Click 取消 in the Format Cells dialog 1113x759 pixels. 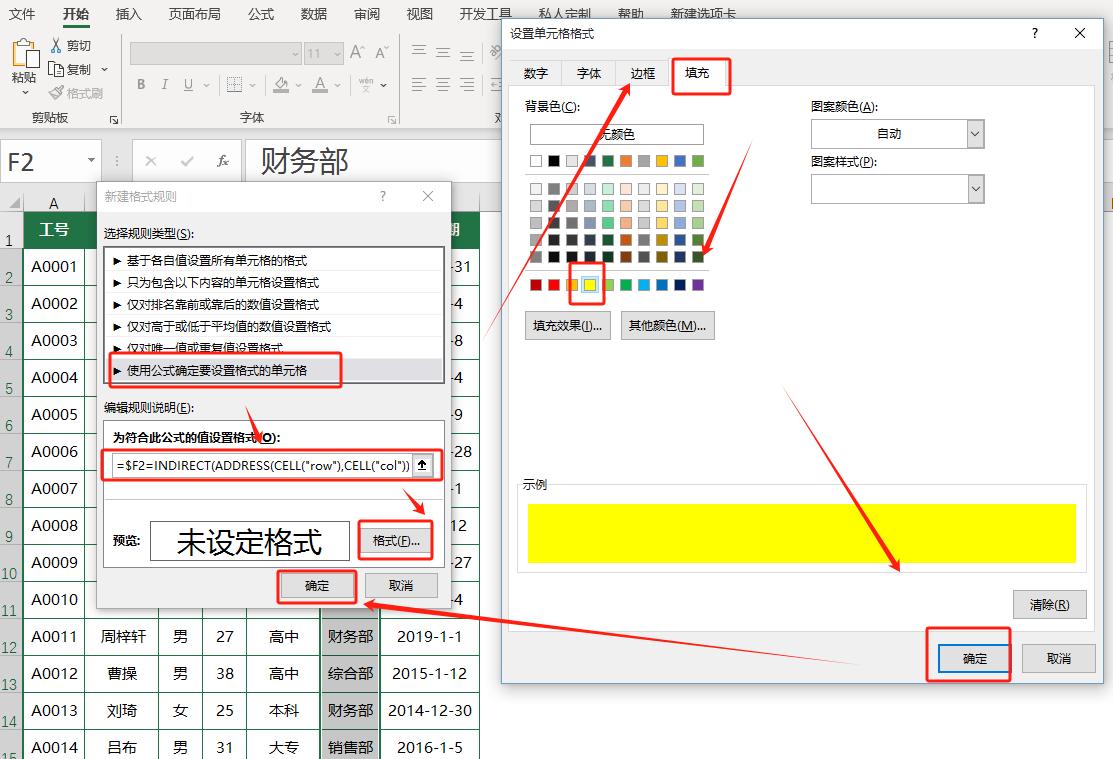[1058, 658]
